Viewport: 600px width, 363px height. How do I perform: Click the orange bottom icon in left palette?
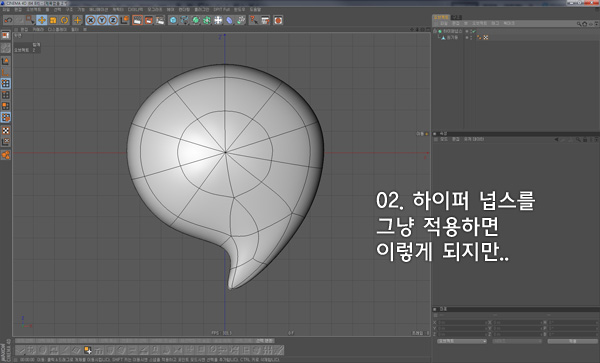coord(5,155)
